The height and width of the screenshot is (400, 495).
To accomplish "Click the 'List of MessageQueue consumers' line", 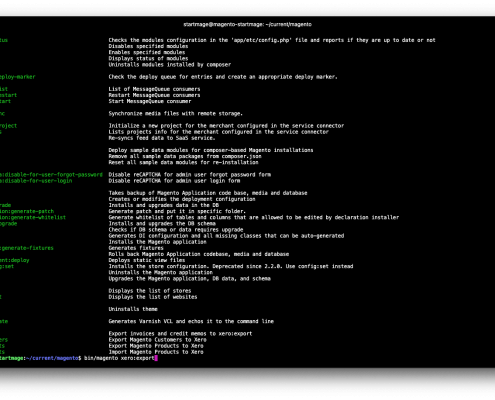I will (x=154, y=89).
